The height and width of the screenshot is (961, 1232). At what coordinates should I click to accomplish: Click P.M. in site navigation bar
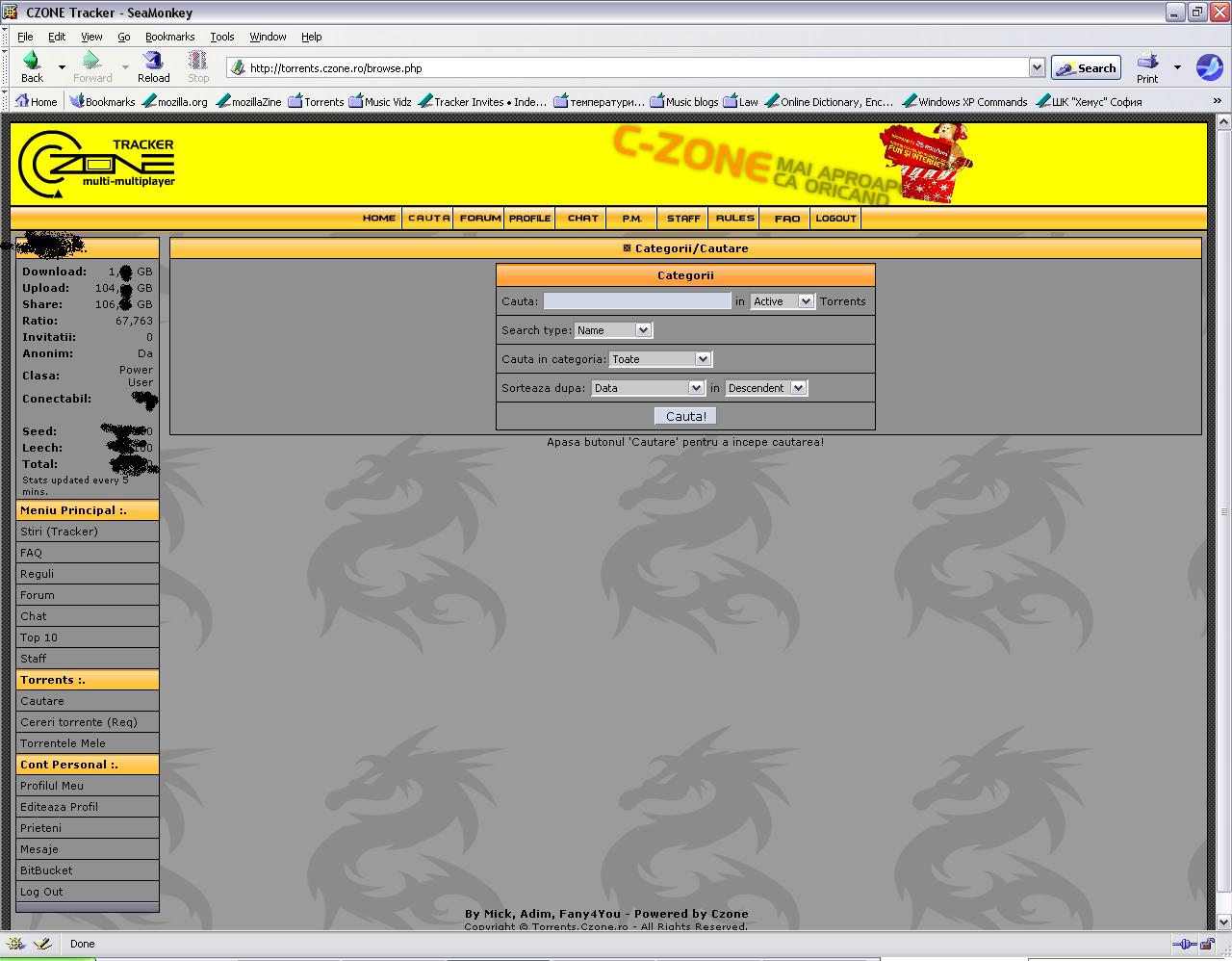point(631,219)
